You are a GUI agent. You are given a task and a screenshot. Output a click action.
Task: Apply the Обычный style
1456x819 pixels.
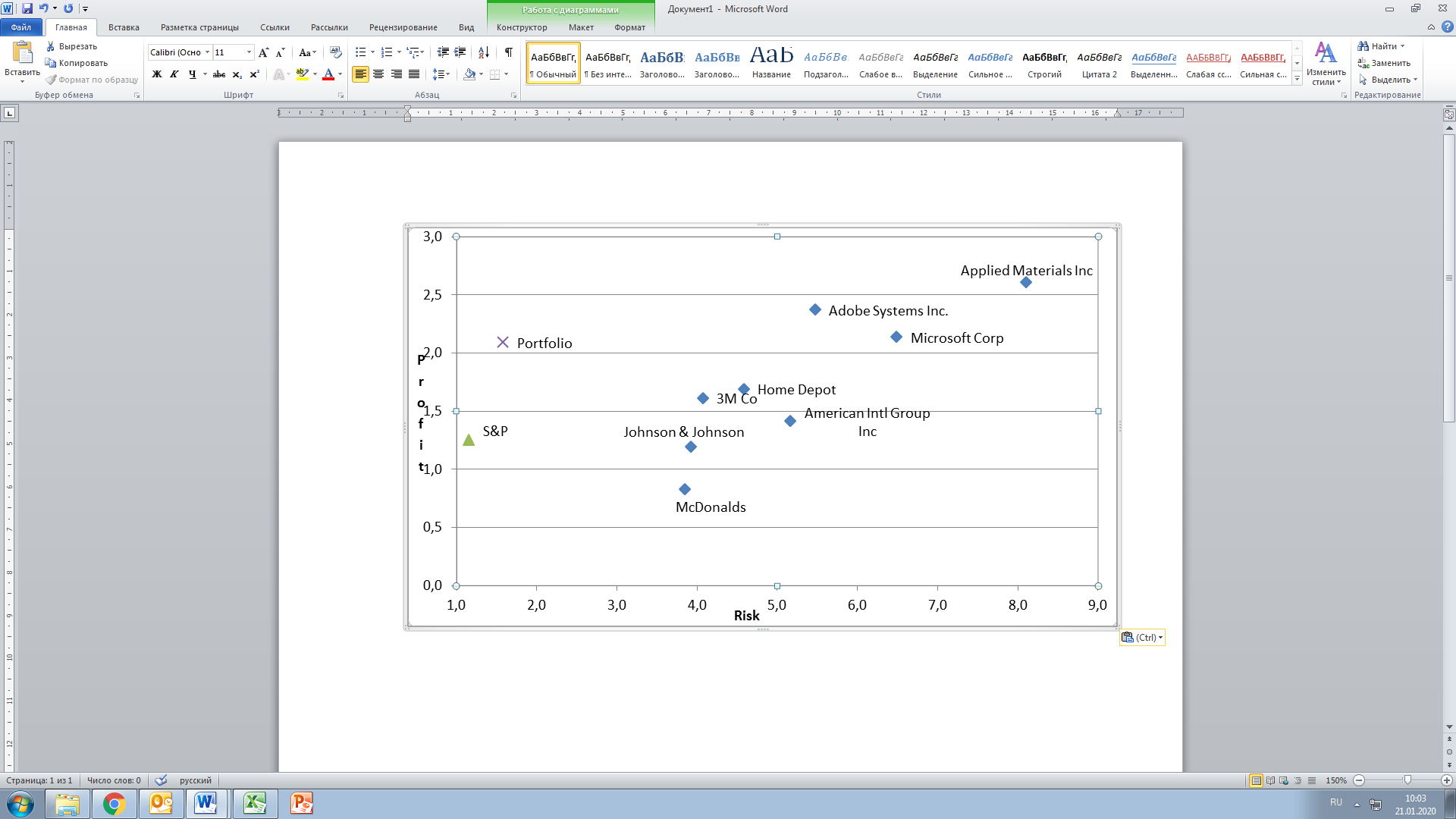click(554, 63)
